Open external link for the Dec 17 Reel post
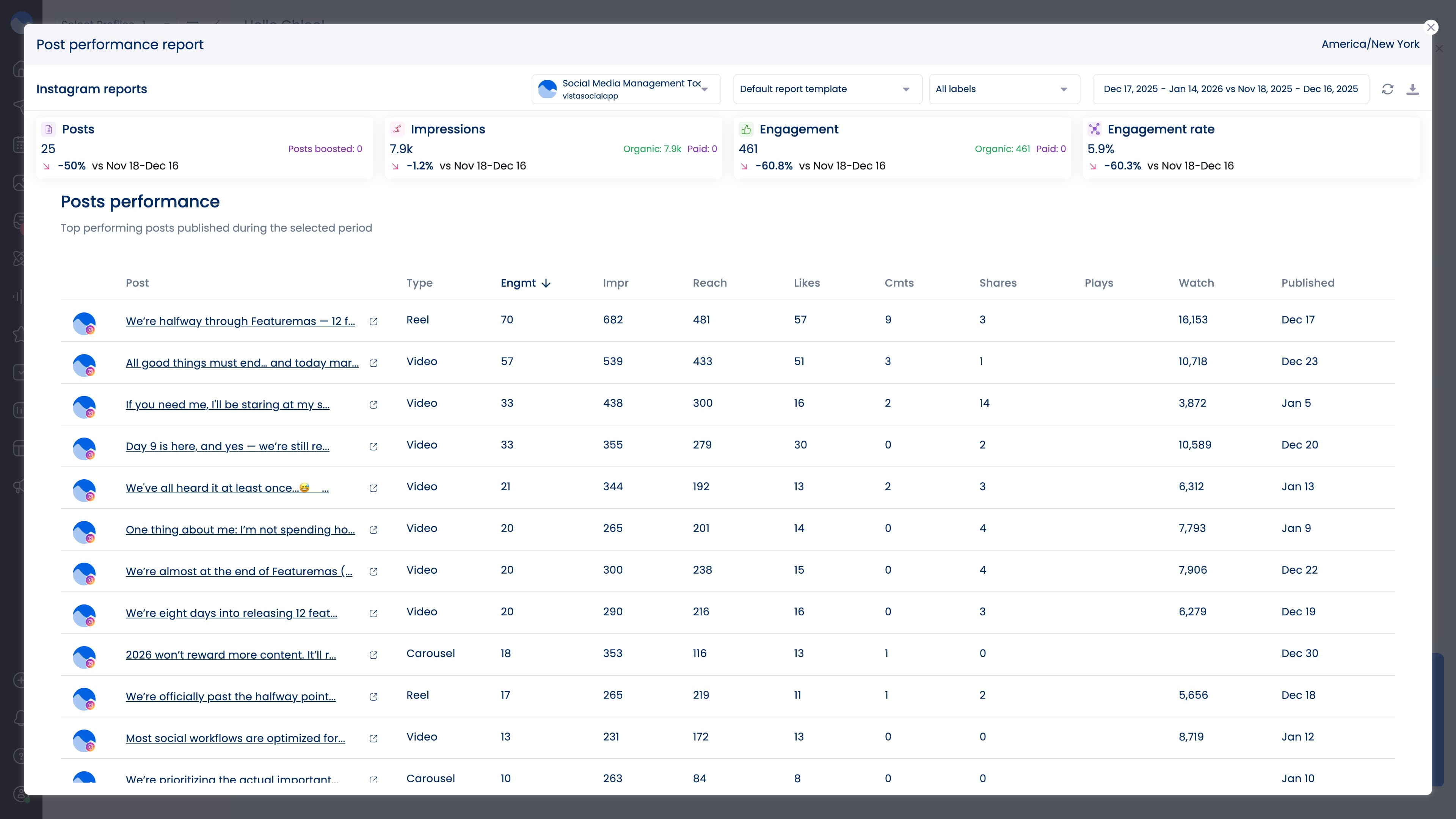The height and width of the screenshot is (819, 1456). pos(373,322)
